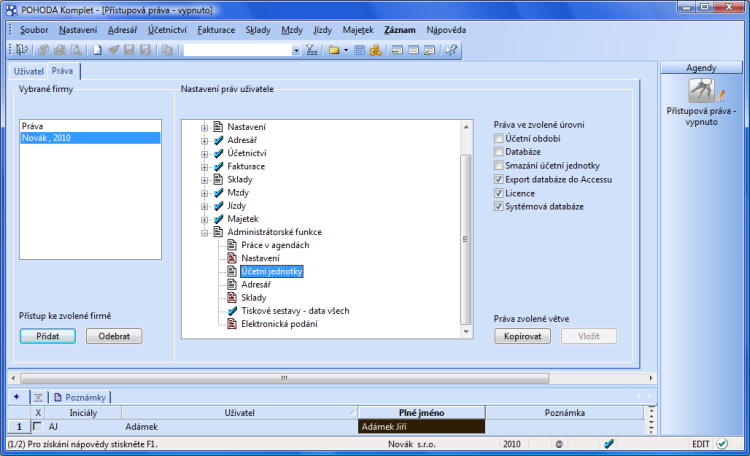Click the gold coins toolbar icon
The image size is (750, 456).
[375, 50]
